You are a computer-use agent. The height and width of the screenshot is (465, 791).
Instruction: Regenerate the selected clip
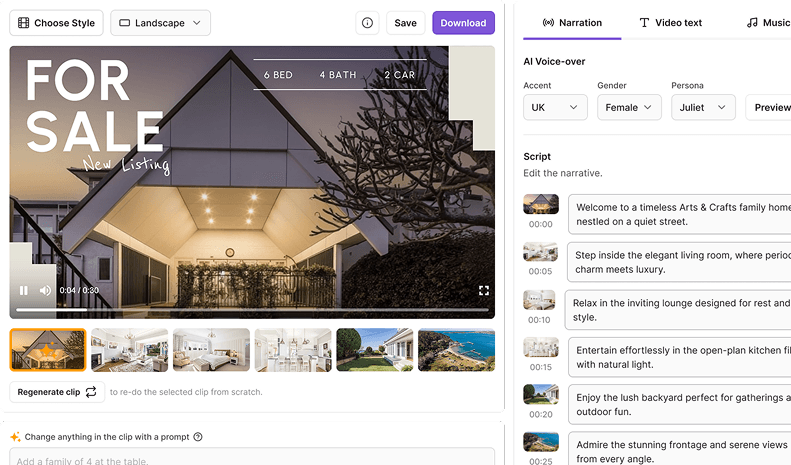pyautogui.click(x=57, y=392)
